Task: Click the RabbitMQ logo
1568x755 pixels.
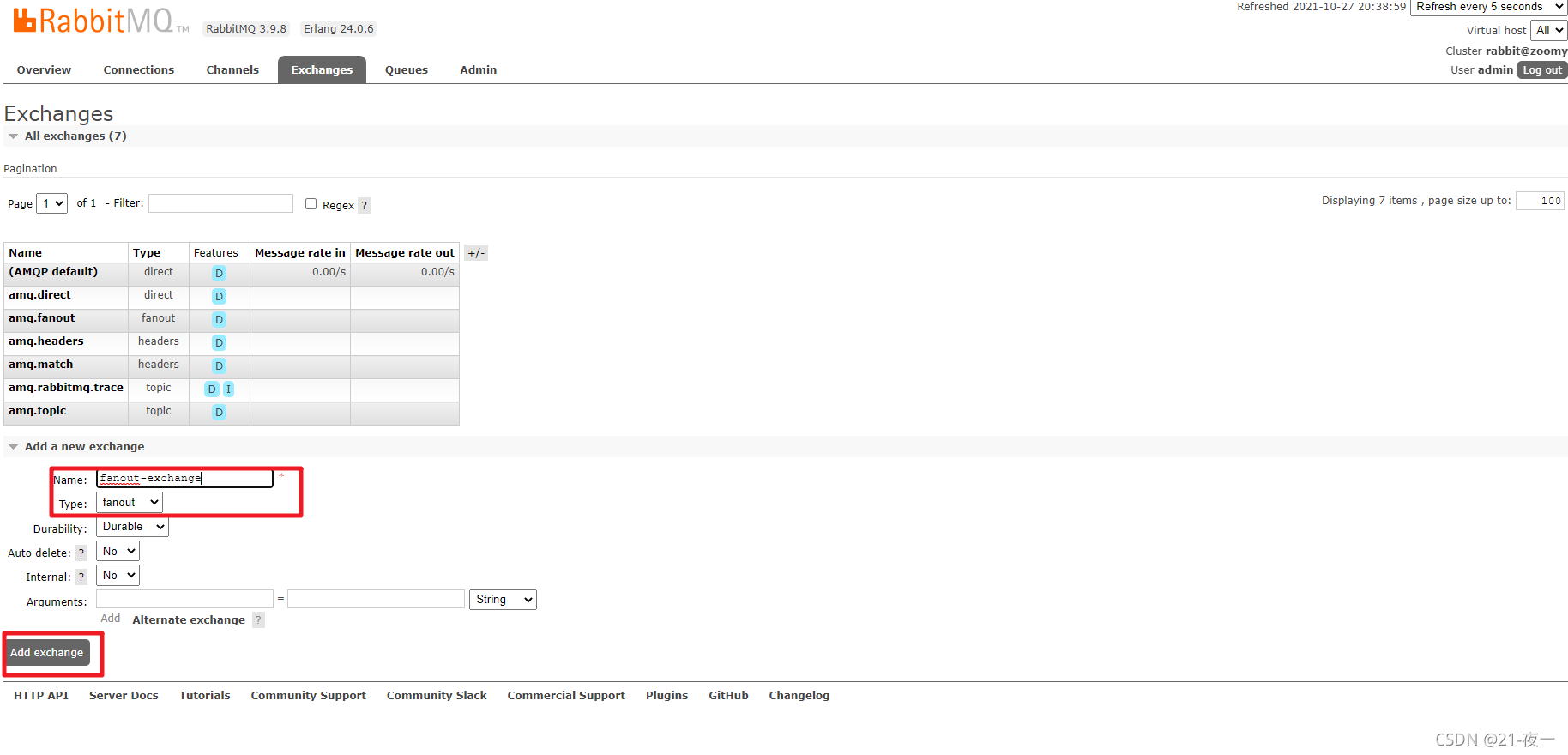Action: (x=101, y=21)
